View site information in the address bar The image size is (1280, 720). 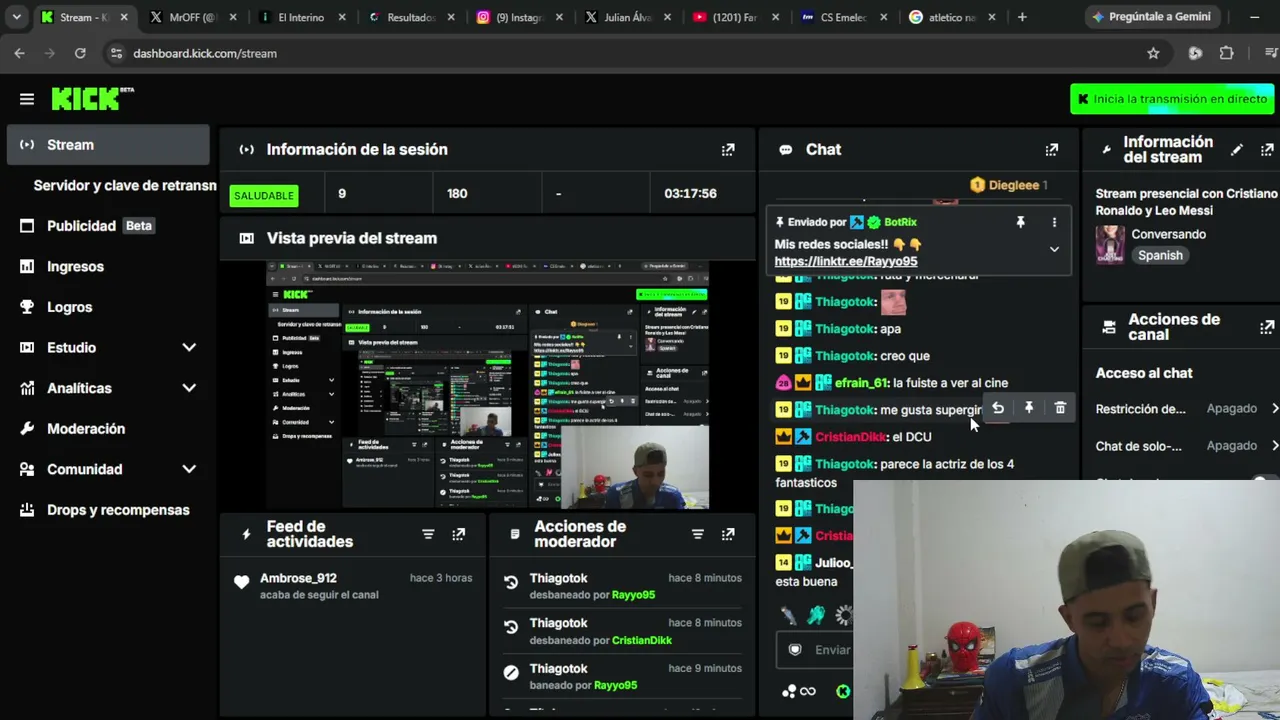pos(116,53)
